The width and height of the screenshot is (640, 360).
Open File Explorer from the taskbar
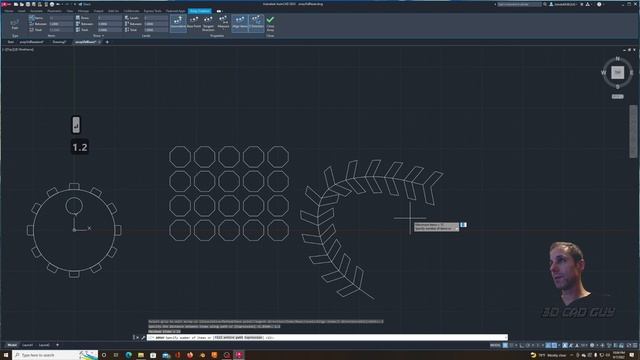(x=141, y=355)
